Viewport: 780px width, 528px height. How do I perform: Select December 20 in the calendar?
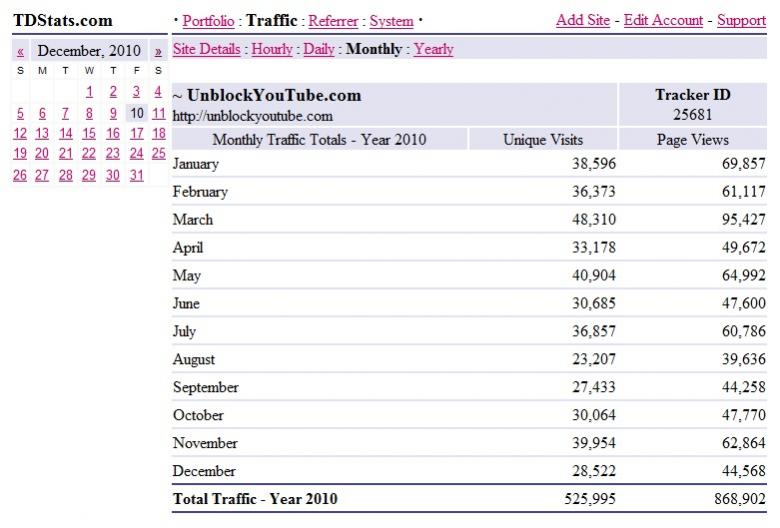click(42, 154)
